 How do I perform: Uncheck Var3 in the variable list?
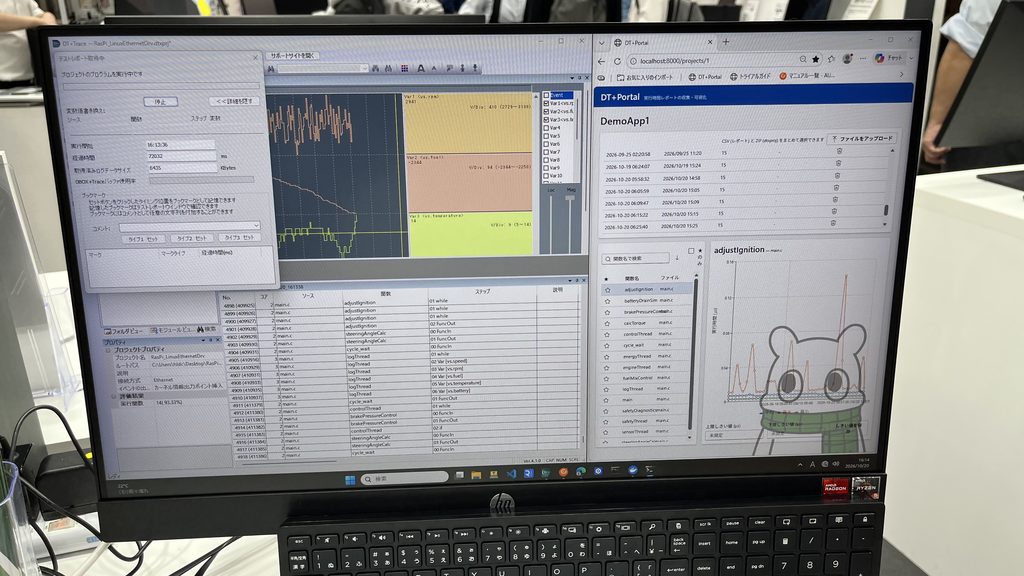click(547, 120)
